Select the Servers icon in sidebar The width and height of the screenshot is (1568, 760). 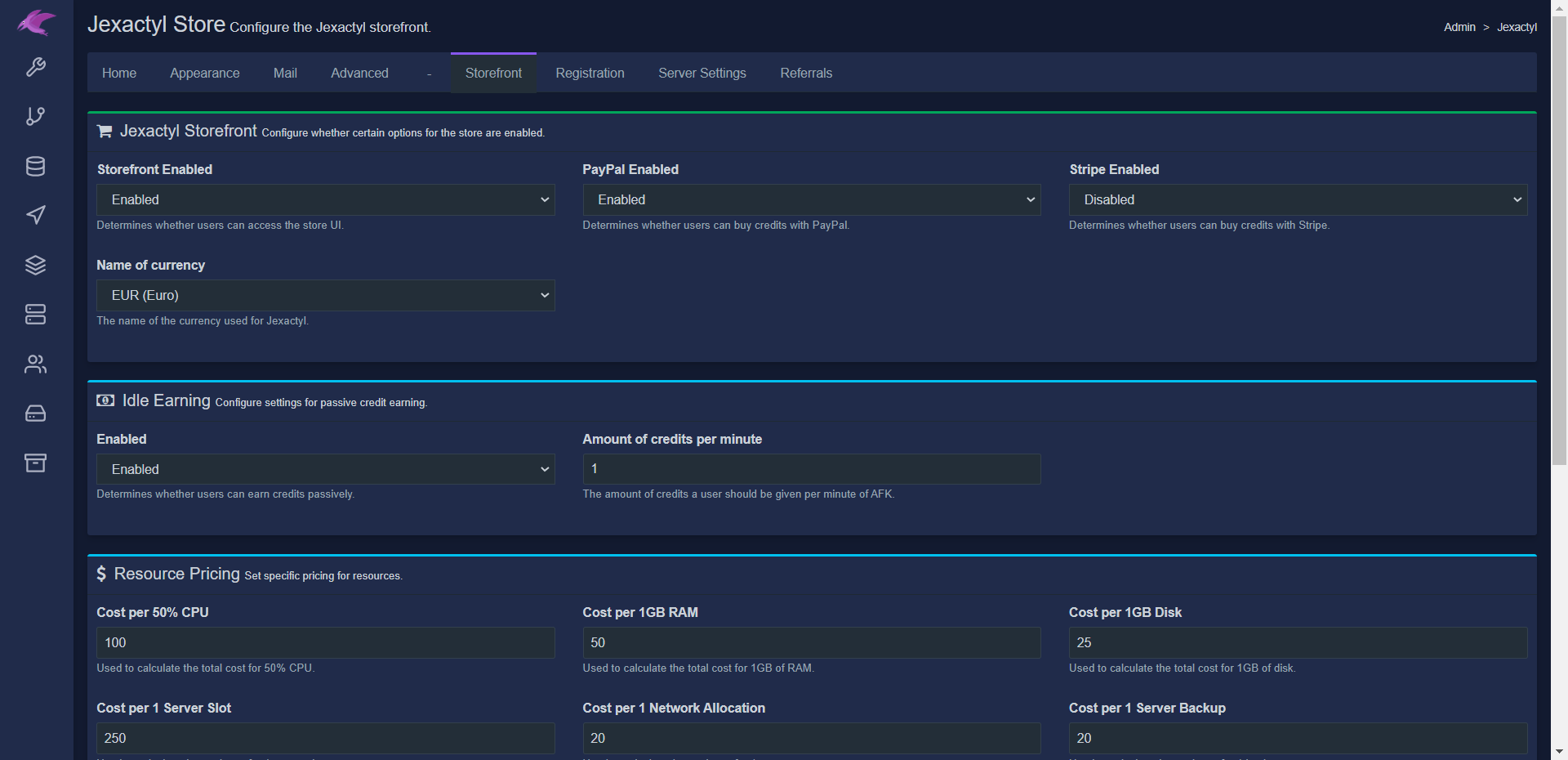click(x=36, y=314)
